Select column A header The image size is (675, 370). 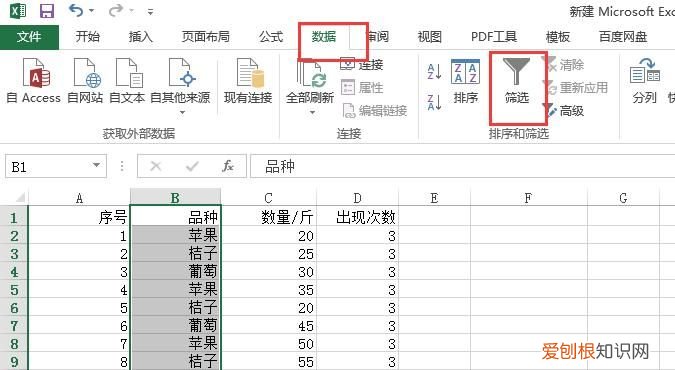click(79, 198)
